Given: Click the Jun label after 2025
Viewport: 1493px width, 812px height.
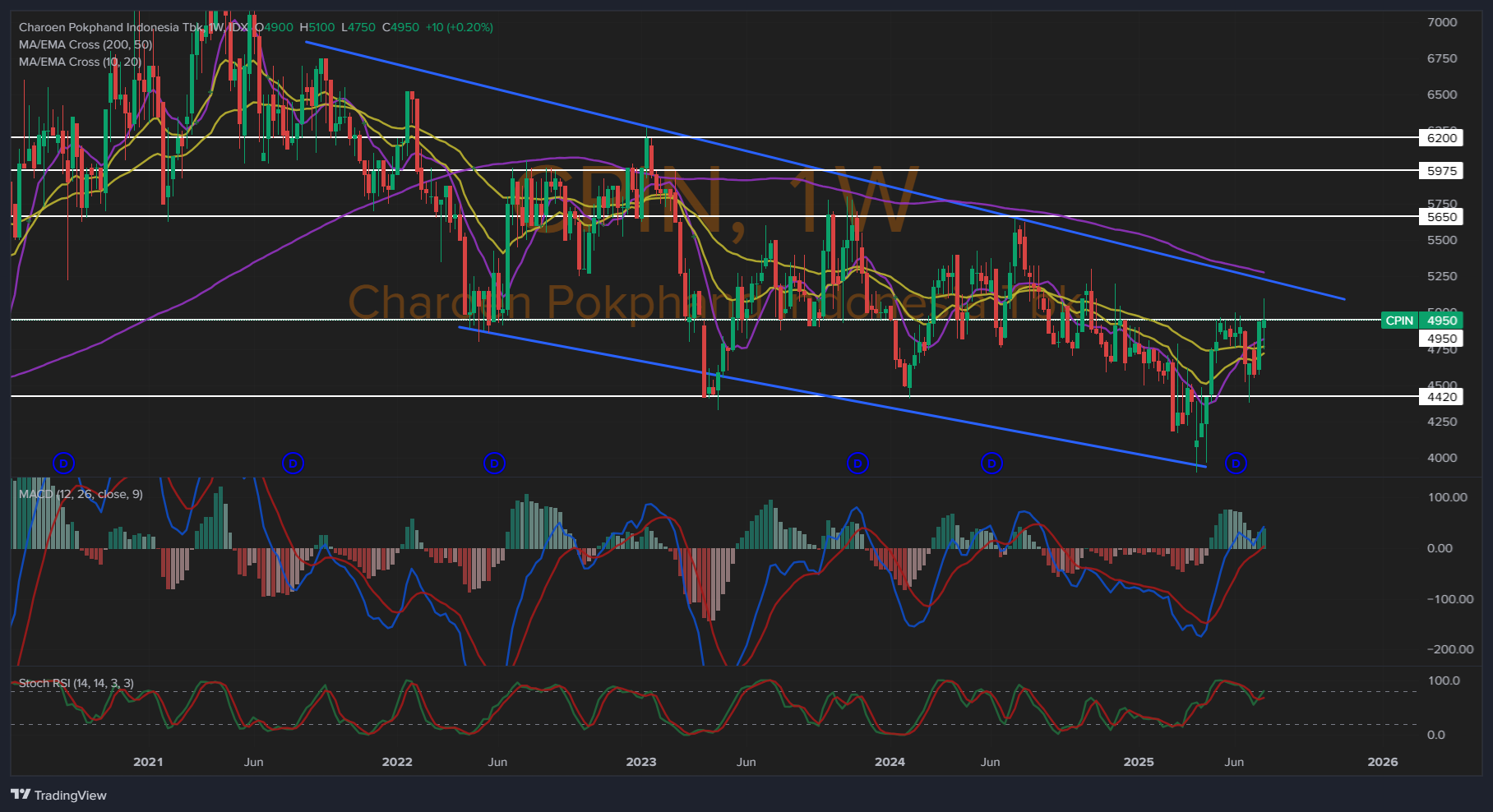Looking at the screenshot, I should 1234,762.
